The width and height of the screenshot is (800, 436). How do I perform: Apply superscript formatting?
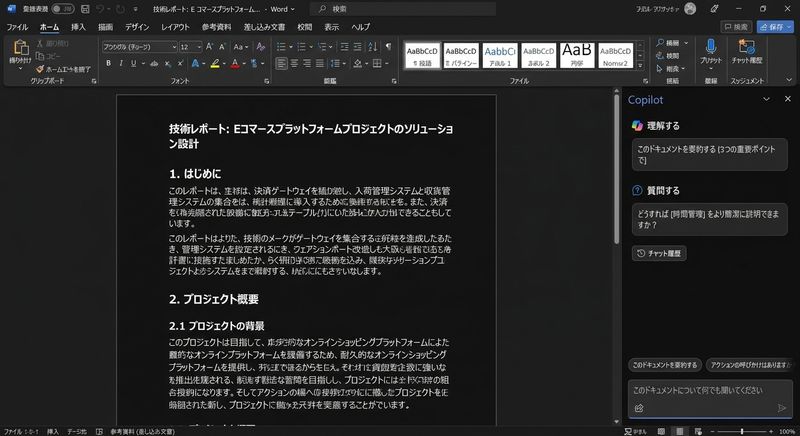pos(180,64)
